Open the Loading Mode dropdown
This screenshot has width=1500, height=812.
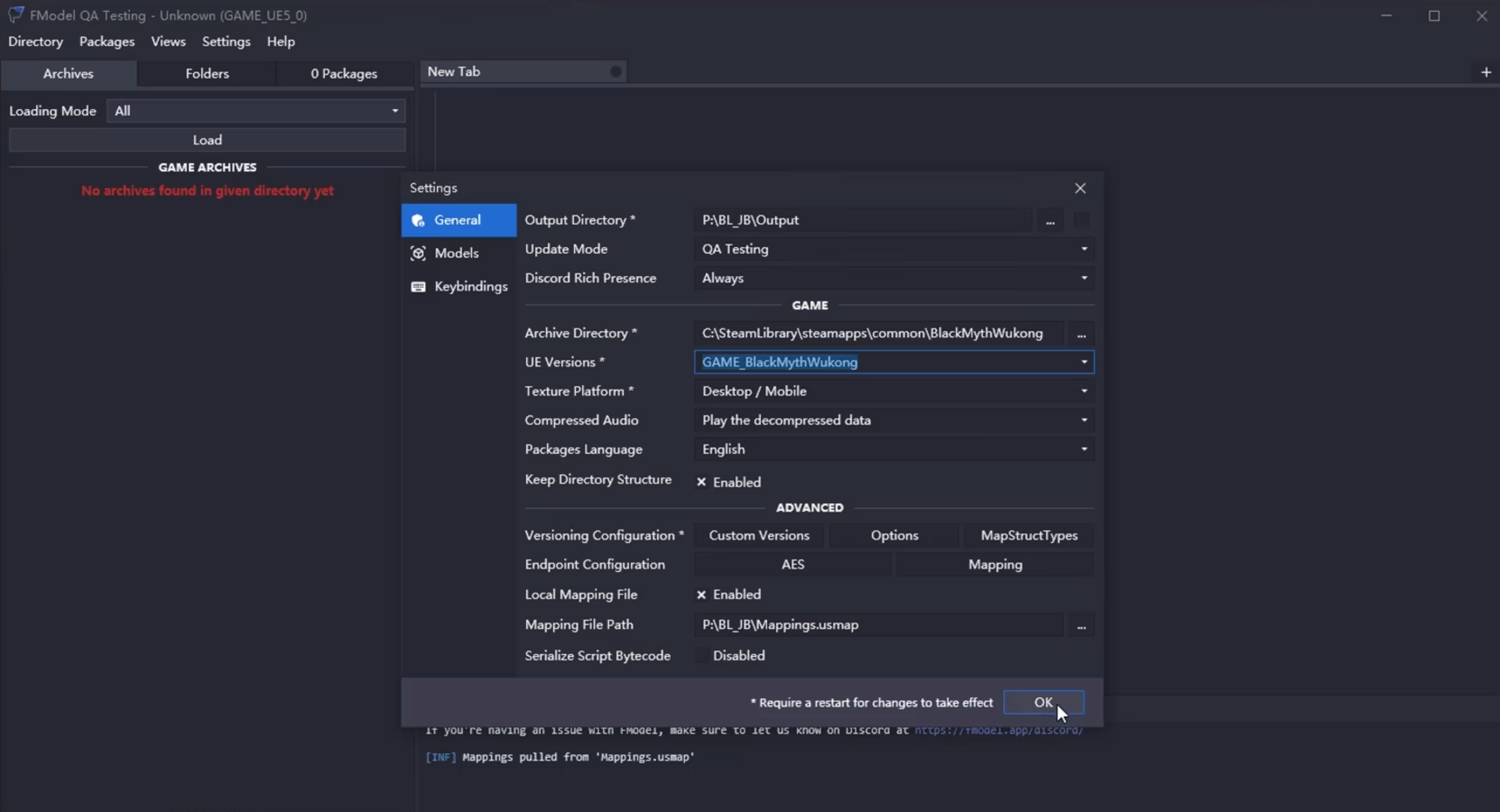pos(255,111)
